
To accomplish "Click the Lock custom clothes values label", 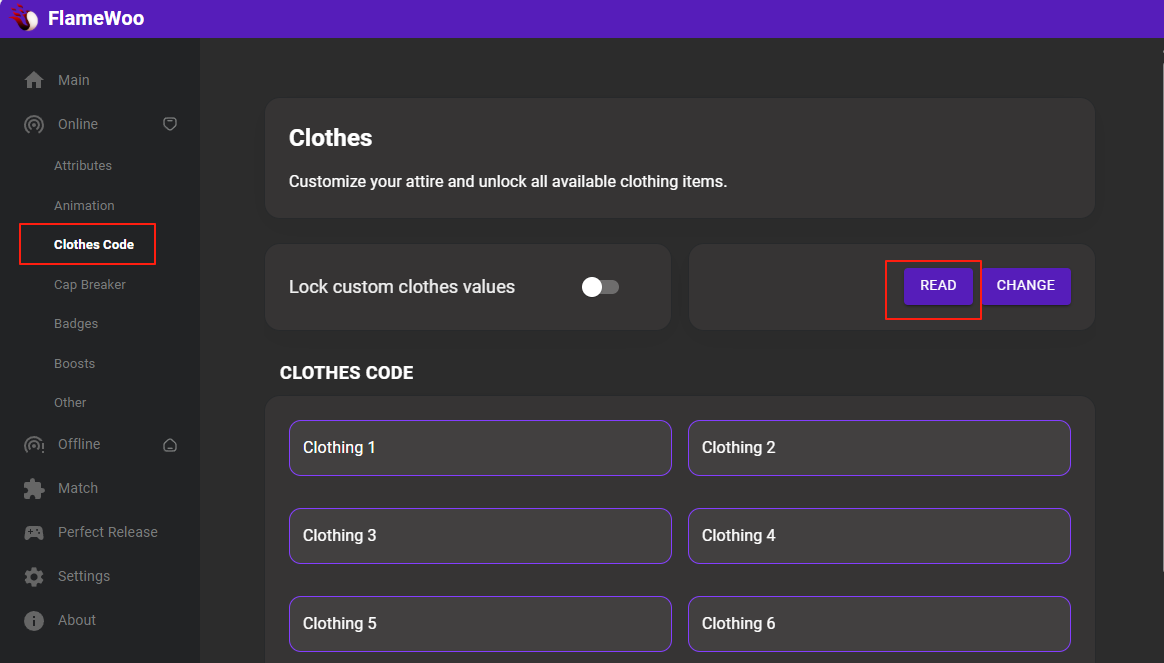I will 402,287.
